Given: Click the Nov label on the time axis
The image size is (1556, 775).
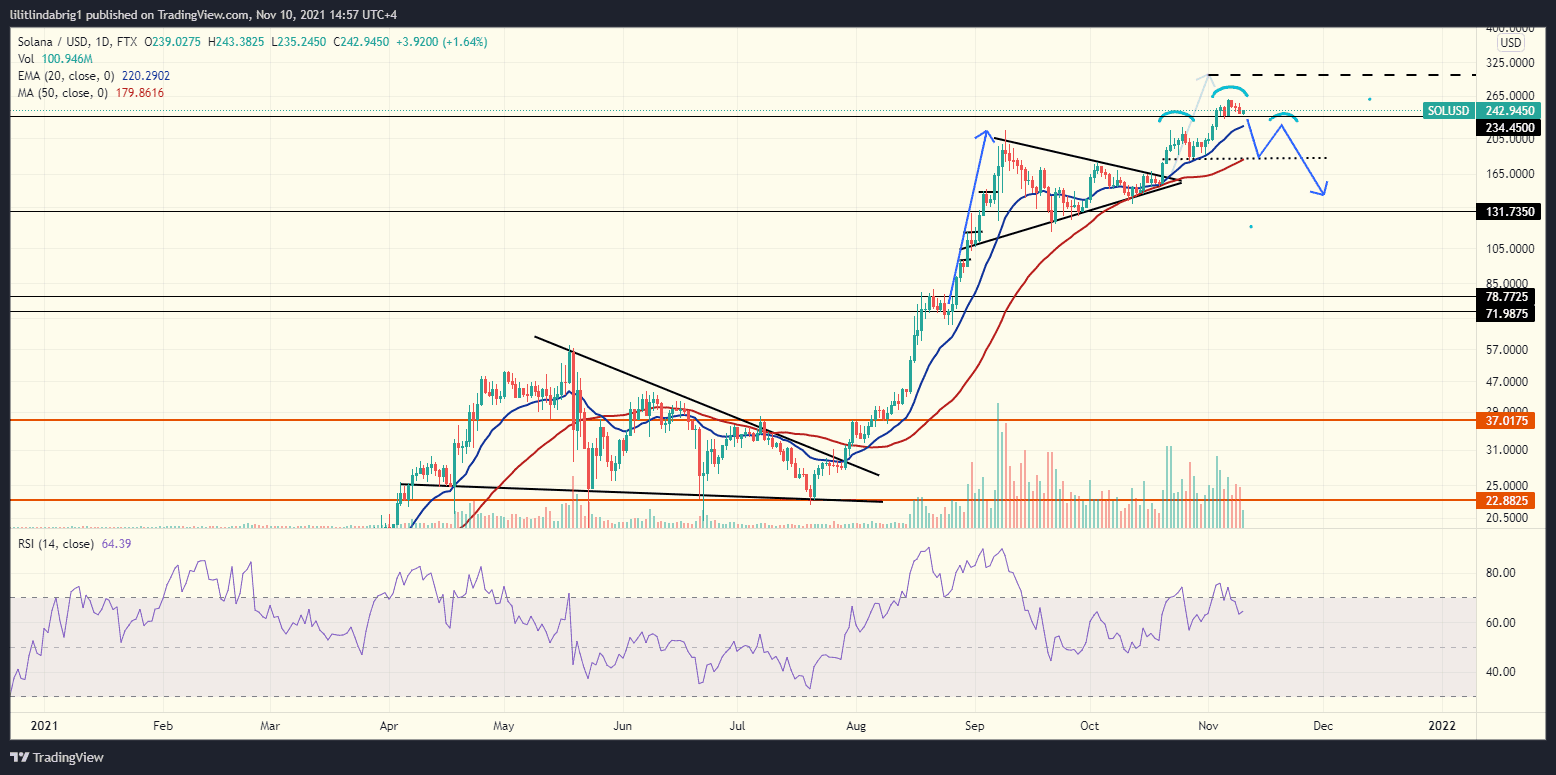Looking at the screenshot, I should pyautogui.click(x=1207, y=726).
